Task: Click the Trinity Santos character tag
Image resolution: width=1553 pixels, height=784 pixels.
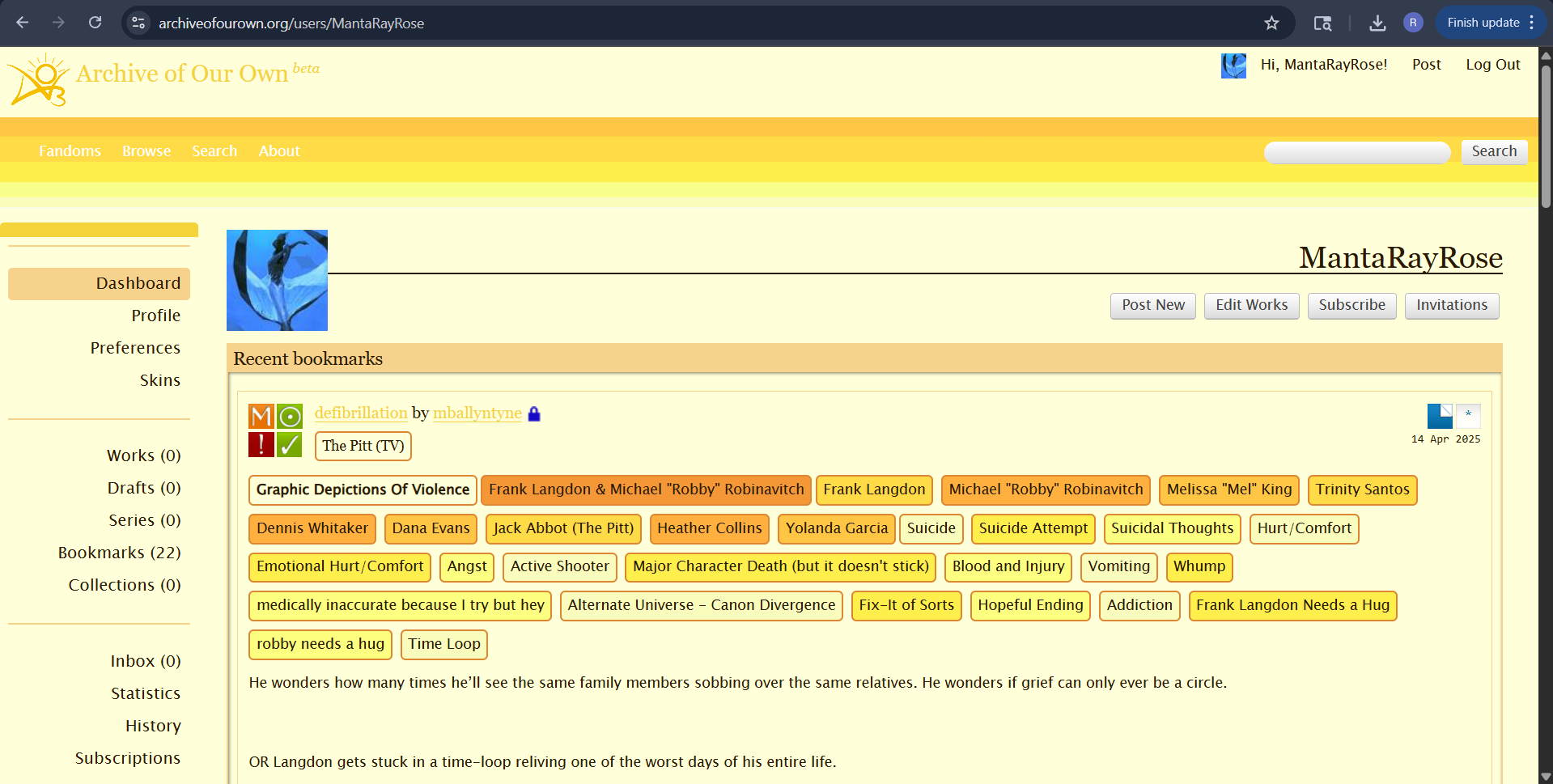Action: tap(1362, 489)
